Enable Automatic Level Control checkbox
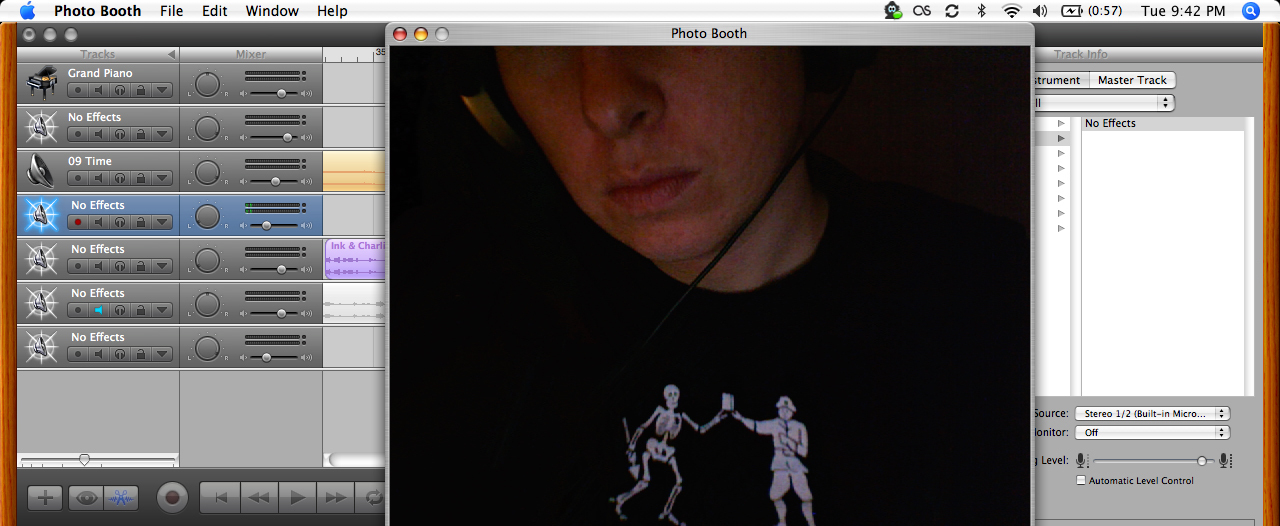 pos(1081,481)
